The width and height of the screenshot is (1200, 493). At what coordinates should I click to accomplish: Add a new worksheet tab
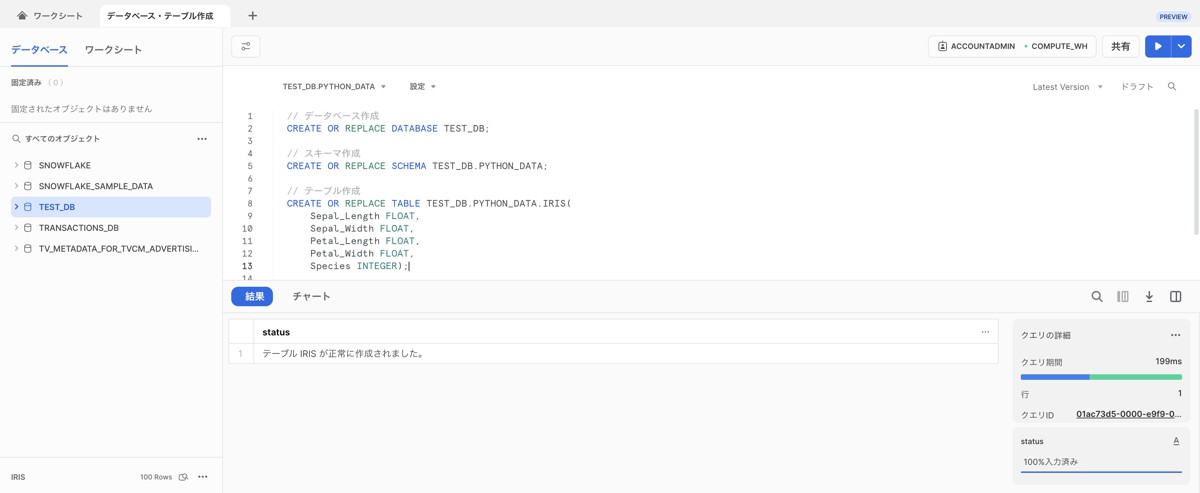tap(252, 16)
